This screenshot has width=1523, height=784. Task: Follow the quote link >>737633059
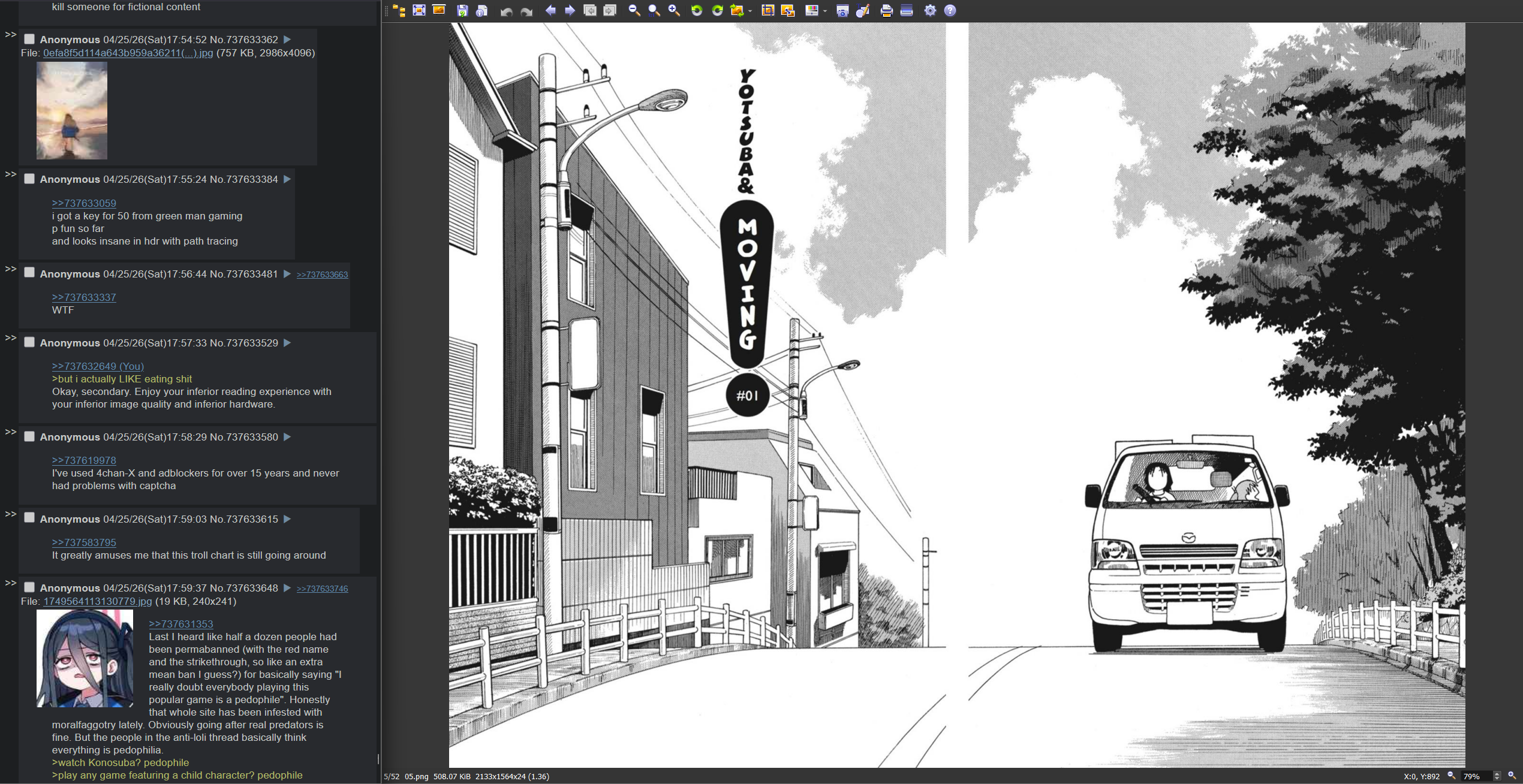[x=84, y=203]
